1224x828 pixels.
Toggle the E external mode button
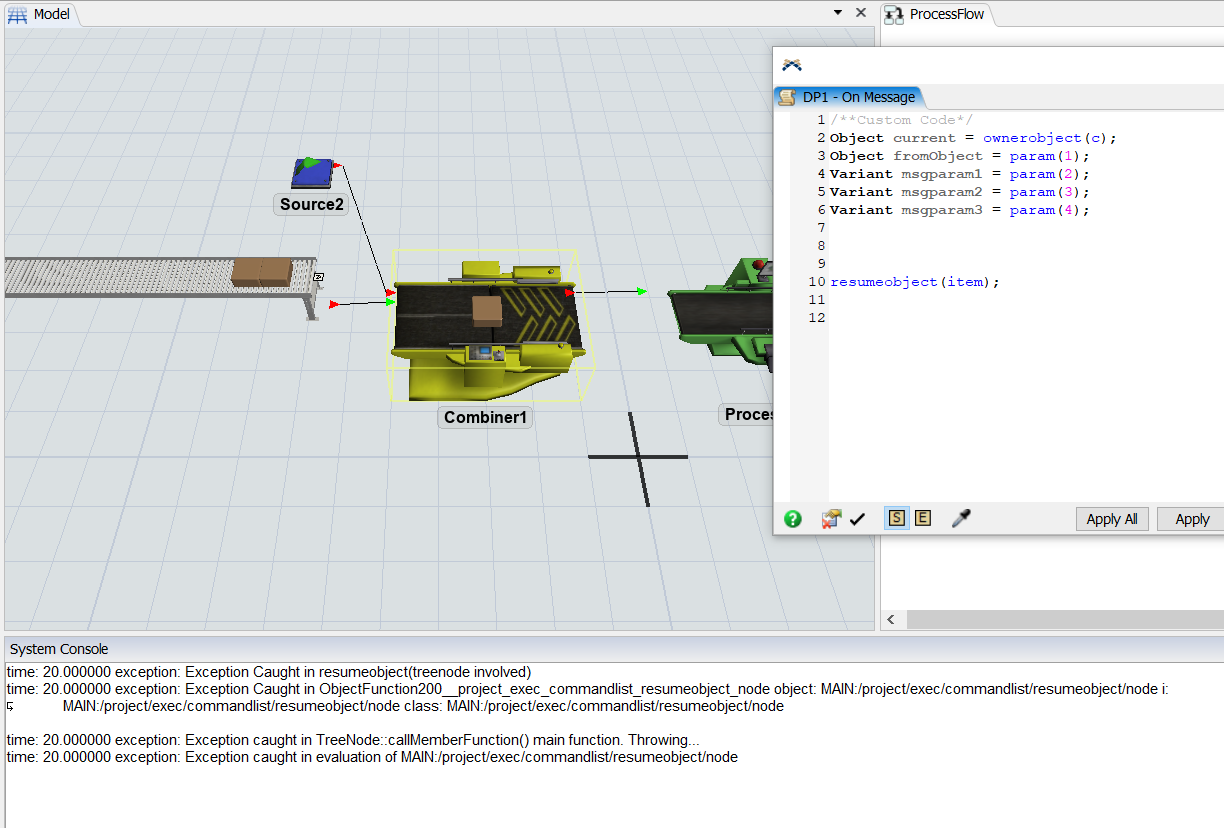coord(923,518)
